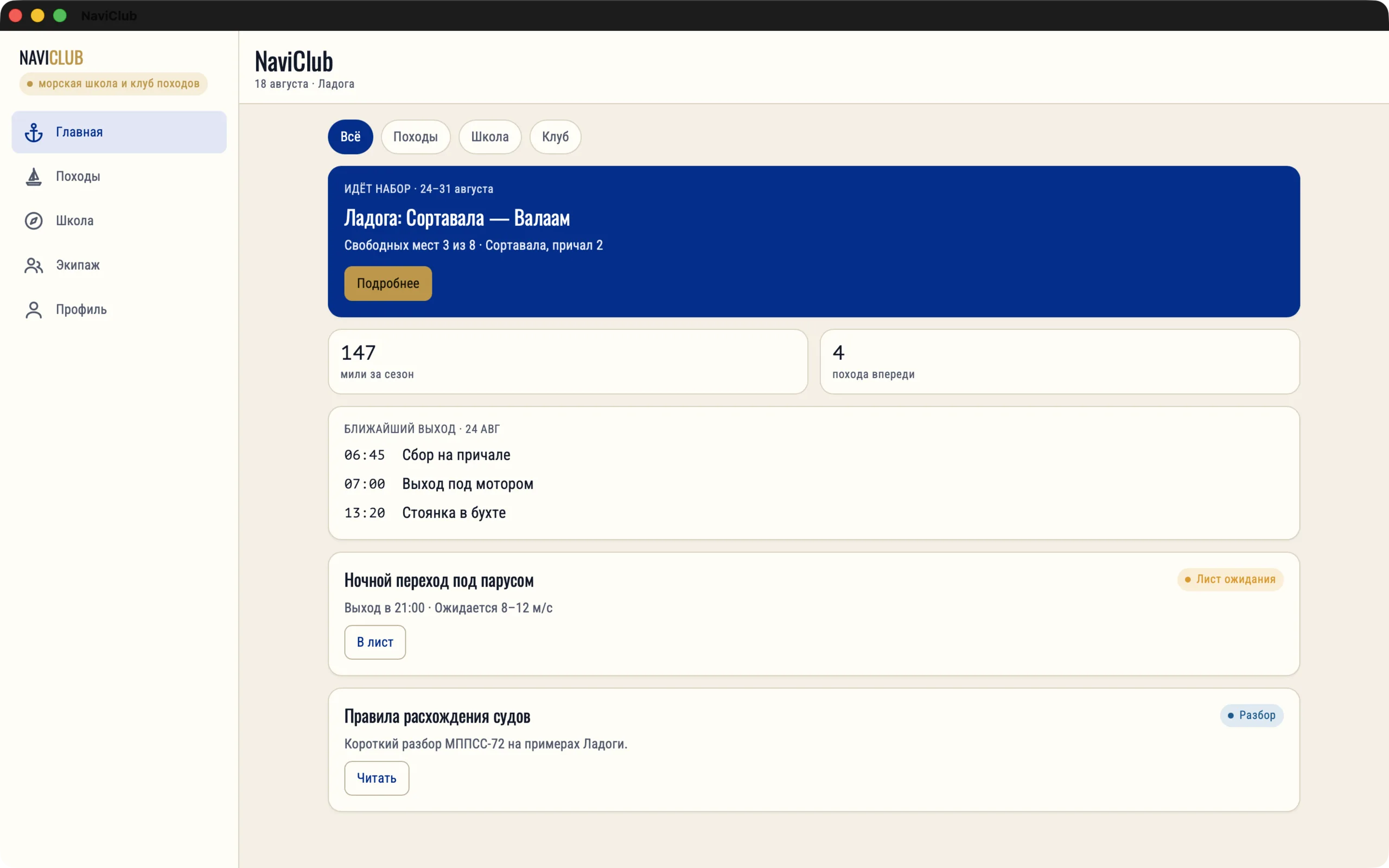Open Школа in the sidebar
The height and width of the screenshot is (868, 1389).
click(x=119, y=220)
